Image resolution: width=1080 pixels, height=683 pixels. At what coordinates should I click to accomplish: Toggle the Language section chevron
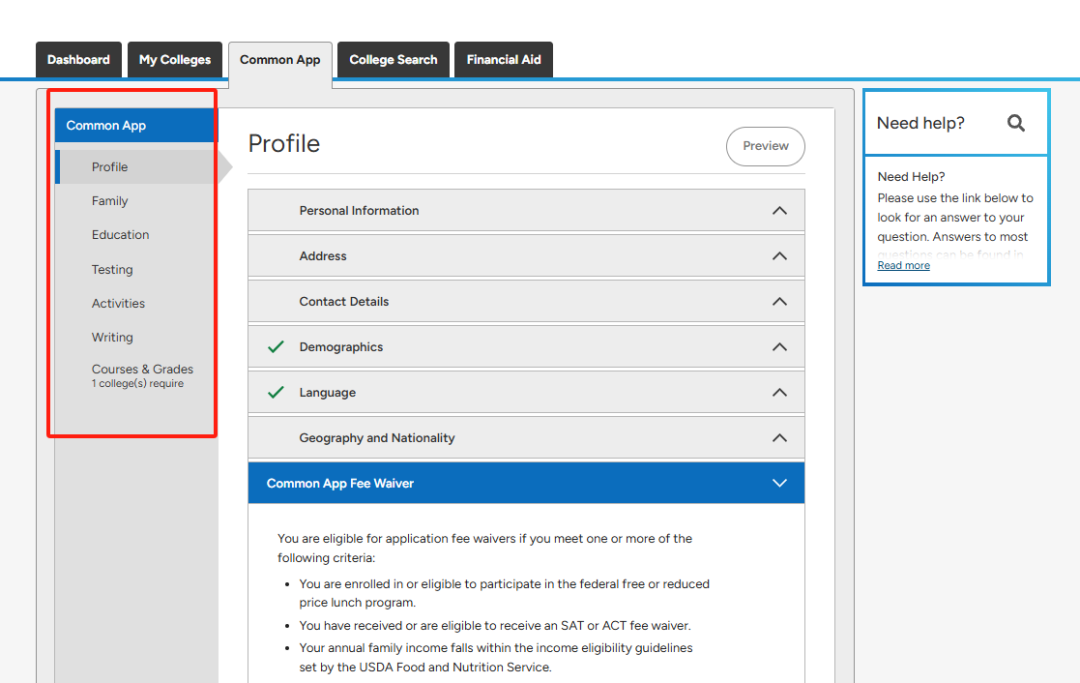coord(779,392)
